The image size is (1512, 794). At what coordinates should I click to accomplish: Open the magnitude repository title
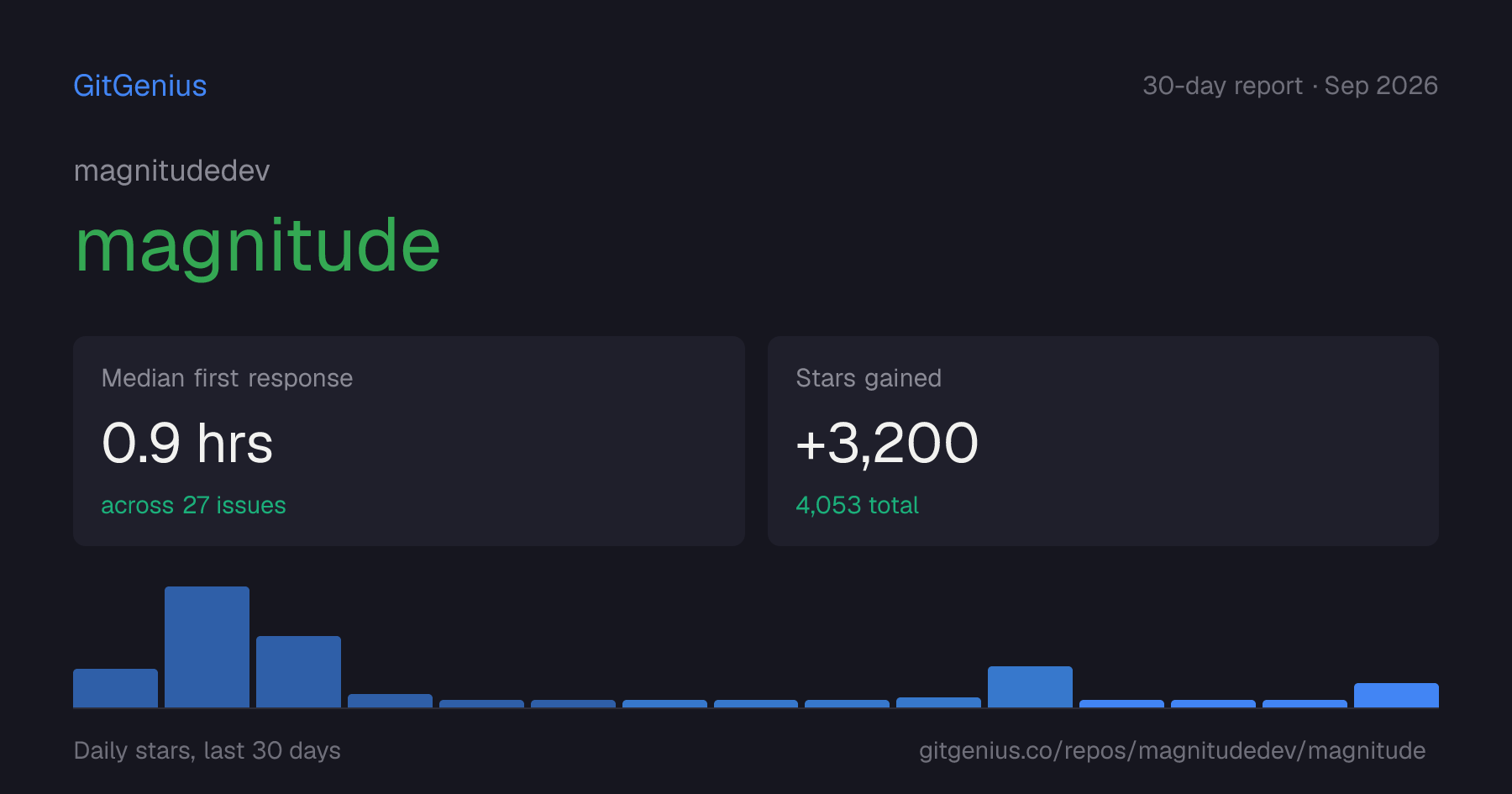click(258, 245)
